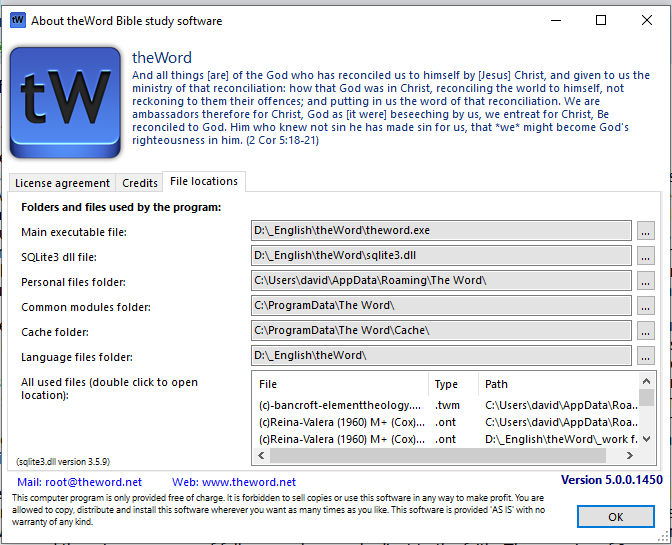Click the Language files folder path field

[x=441, y=356]
